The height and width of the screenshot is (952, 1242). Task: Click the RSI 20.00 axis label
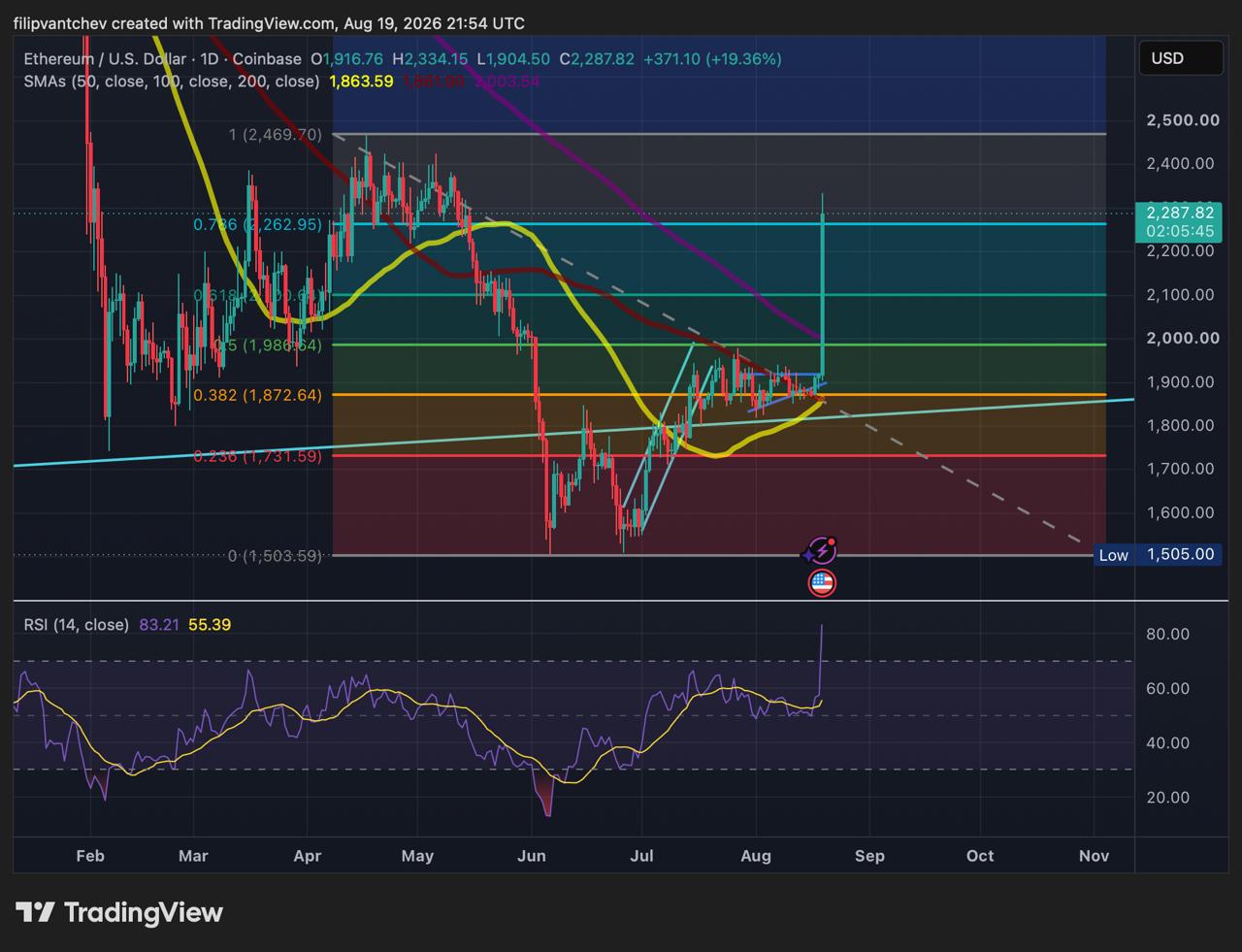[1167, 797]
